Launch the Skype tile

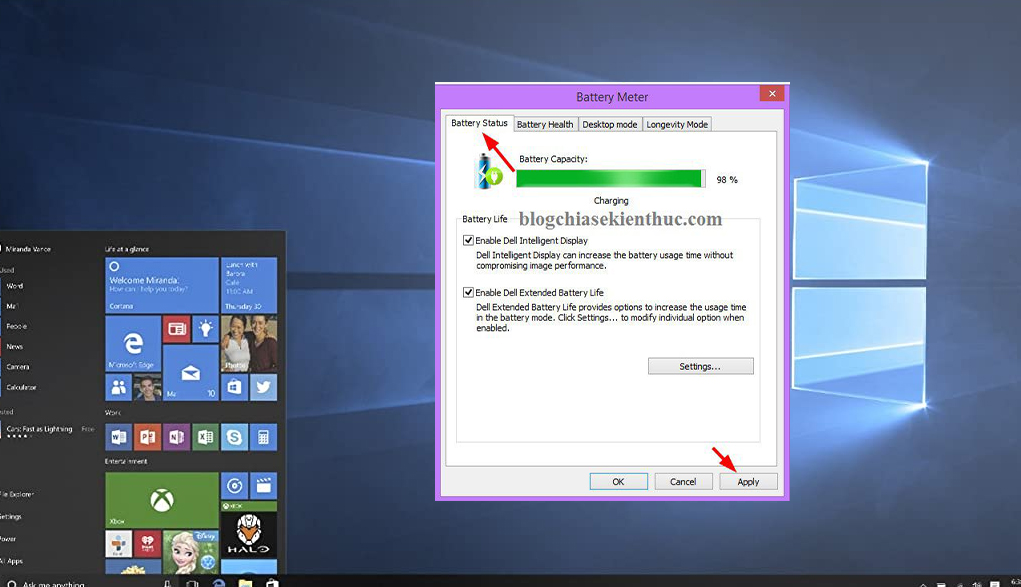point(234,437)
